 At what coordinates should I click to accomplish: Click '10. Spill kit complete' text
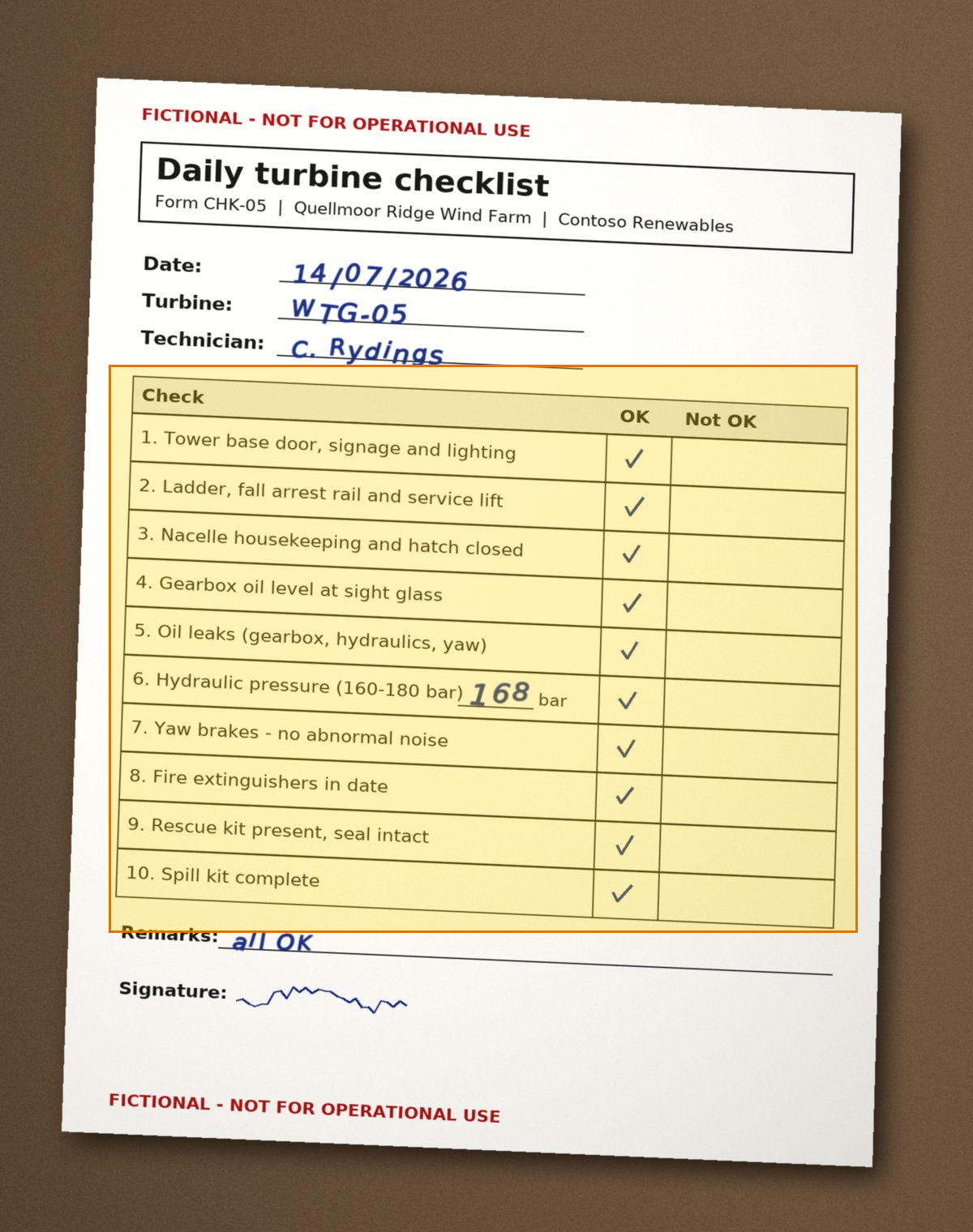pos(223,877)
